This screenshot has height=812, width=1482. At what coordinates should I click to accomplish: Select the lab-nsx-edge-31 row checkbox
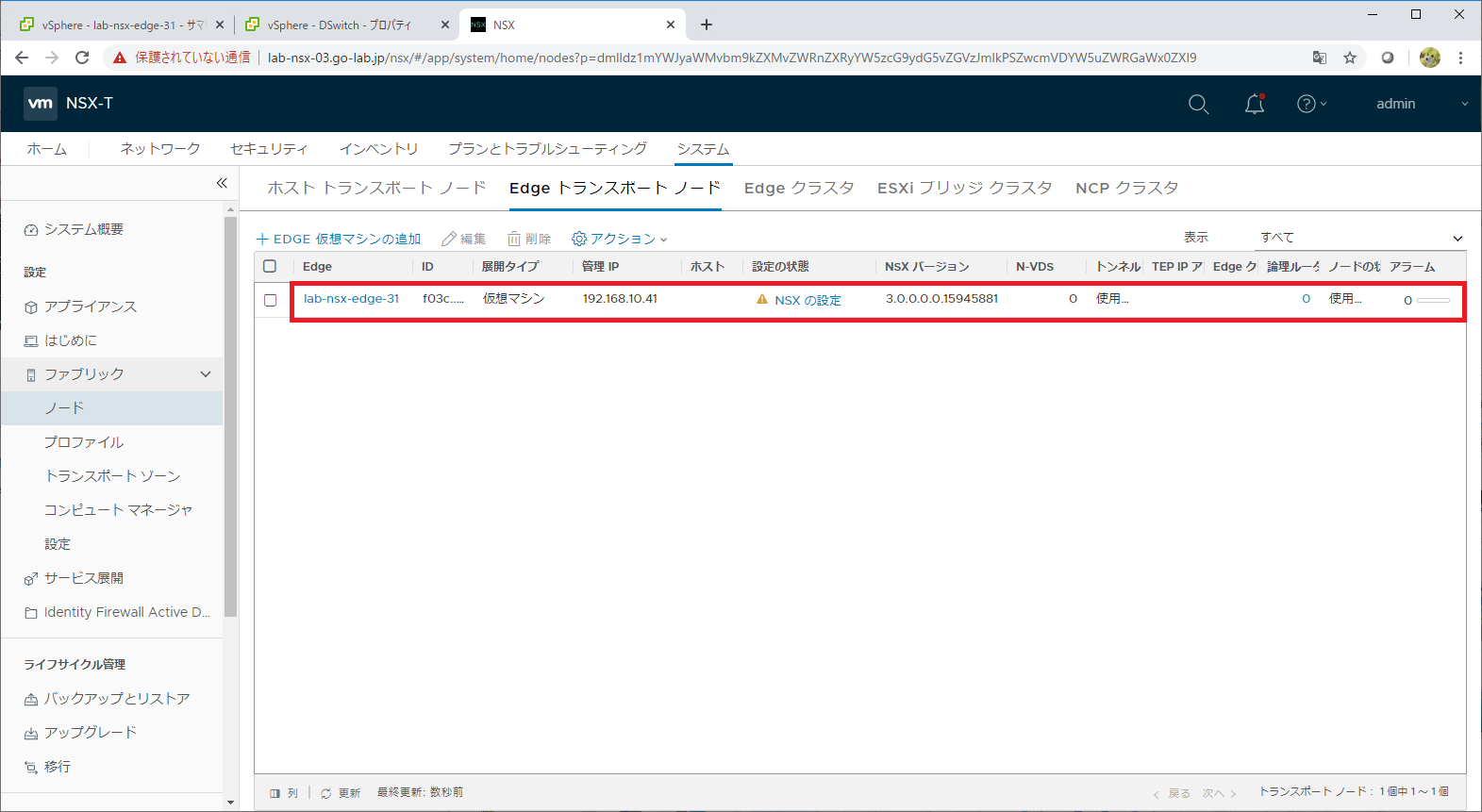pos(270,300)
